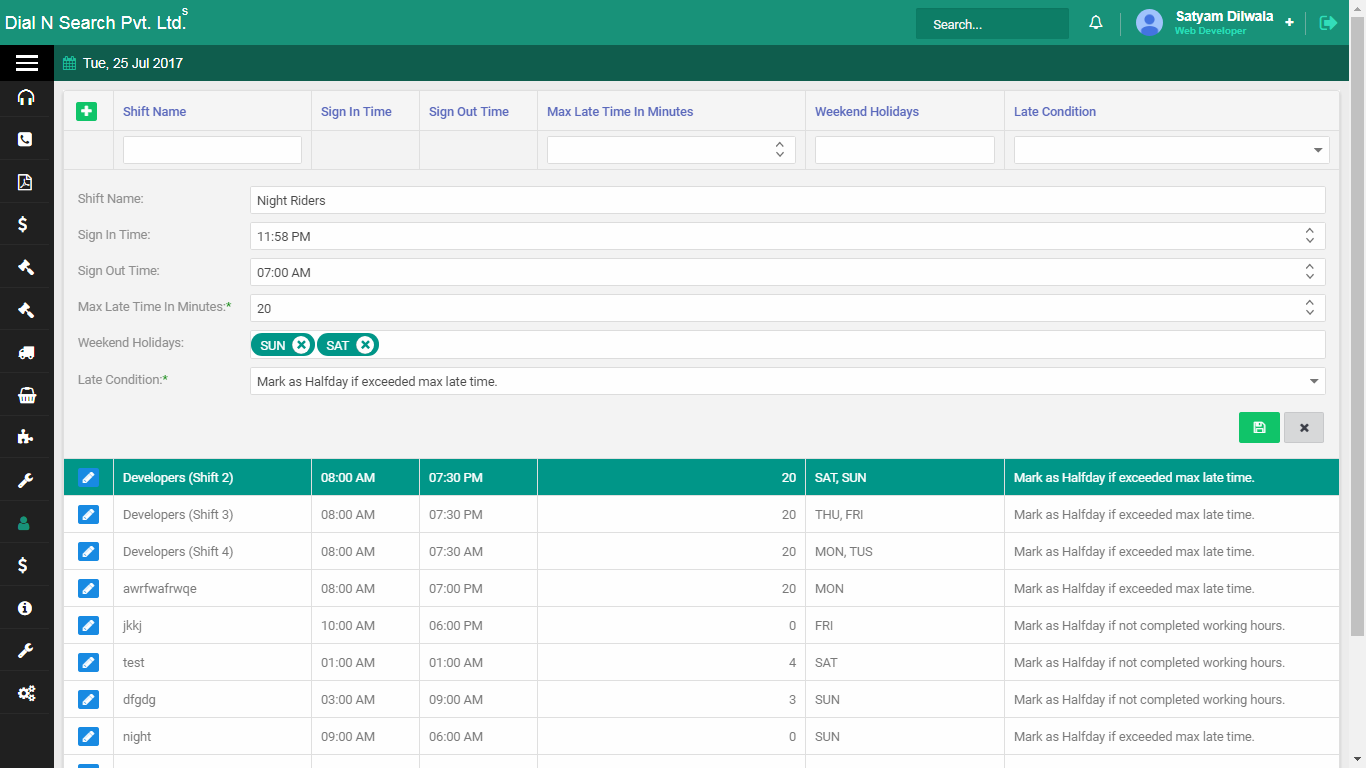Click the headphones icon in the sidebar
Viewport: 1366px width, 768px height.
pyautogui.click(x=26, y=97)
